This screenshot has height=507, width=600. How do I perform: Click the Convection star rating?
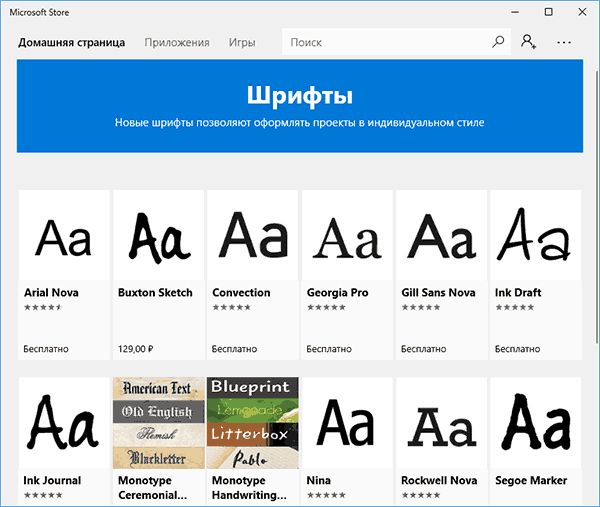pos(232,307)
